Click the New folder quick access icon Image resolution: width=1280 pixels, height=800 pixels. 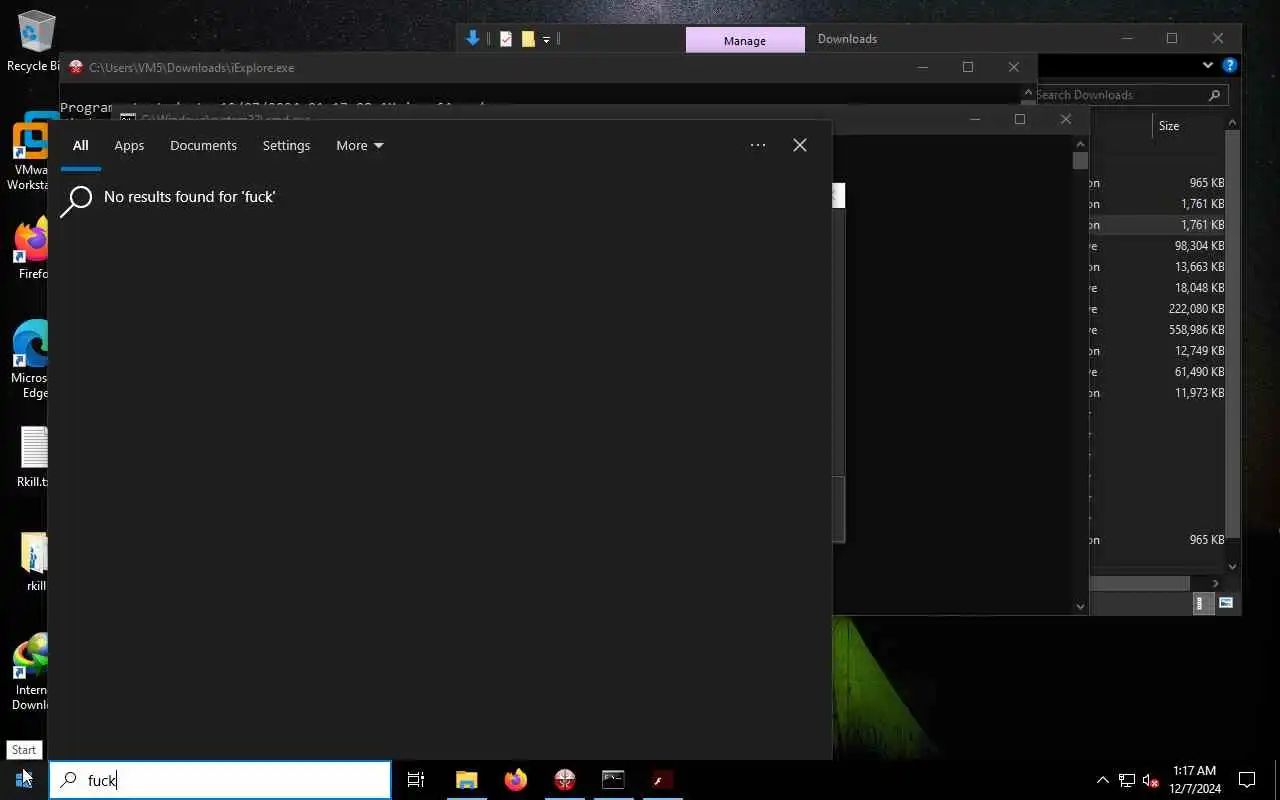pos(528,39)
